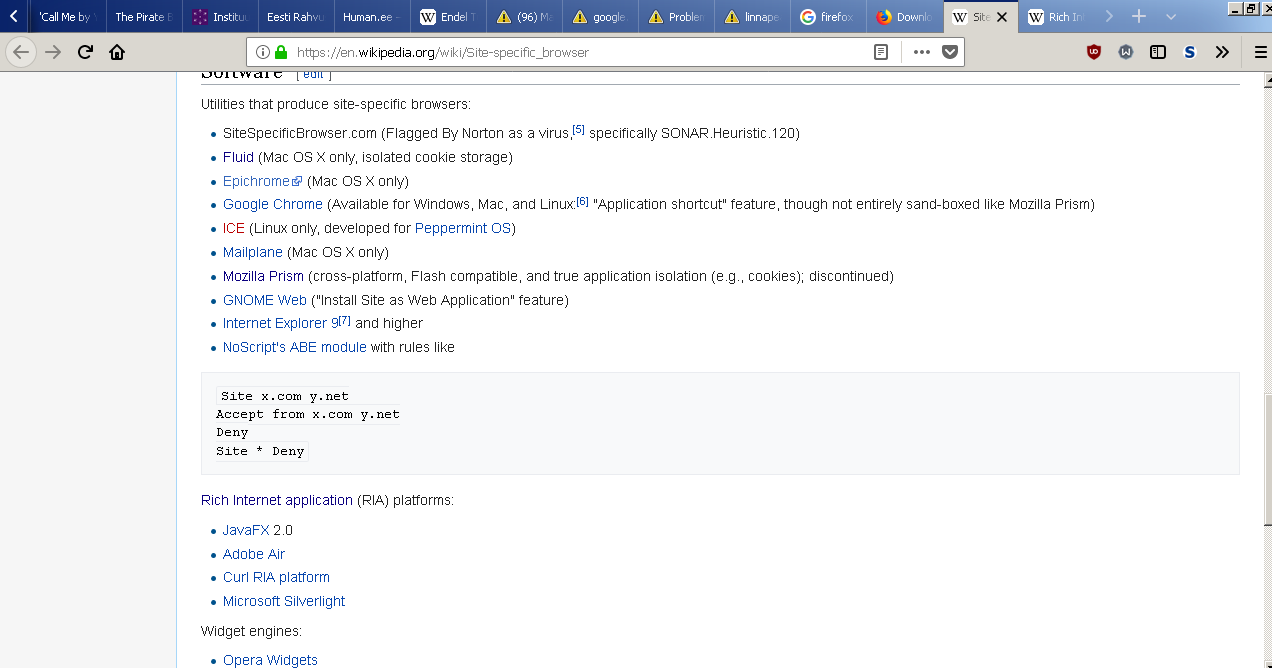Expand the toolbar overflow chevron
This screenshot has width=1272, height=668.
click(x=1222, y=52)
